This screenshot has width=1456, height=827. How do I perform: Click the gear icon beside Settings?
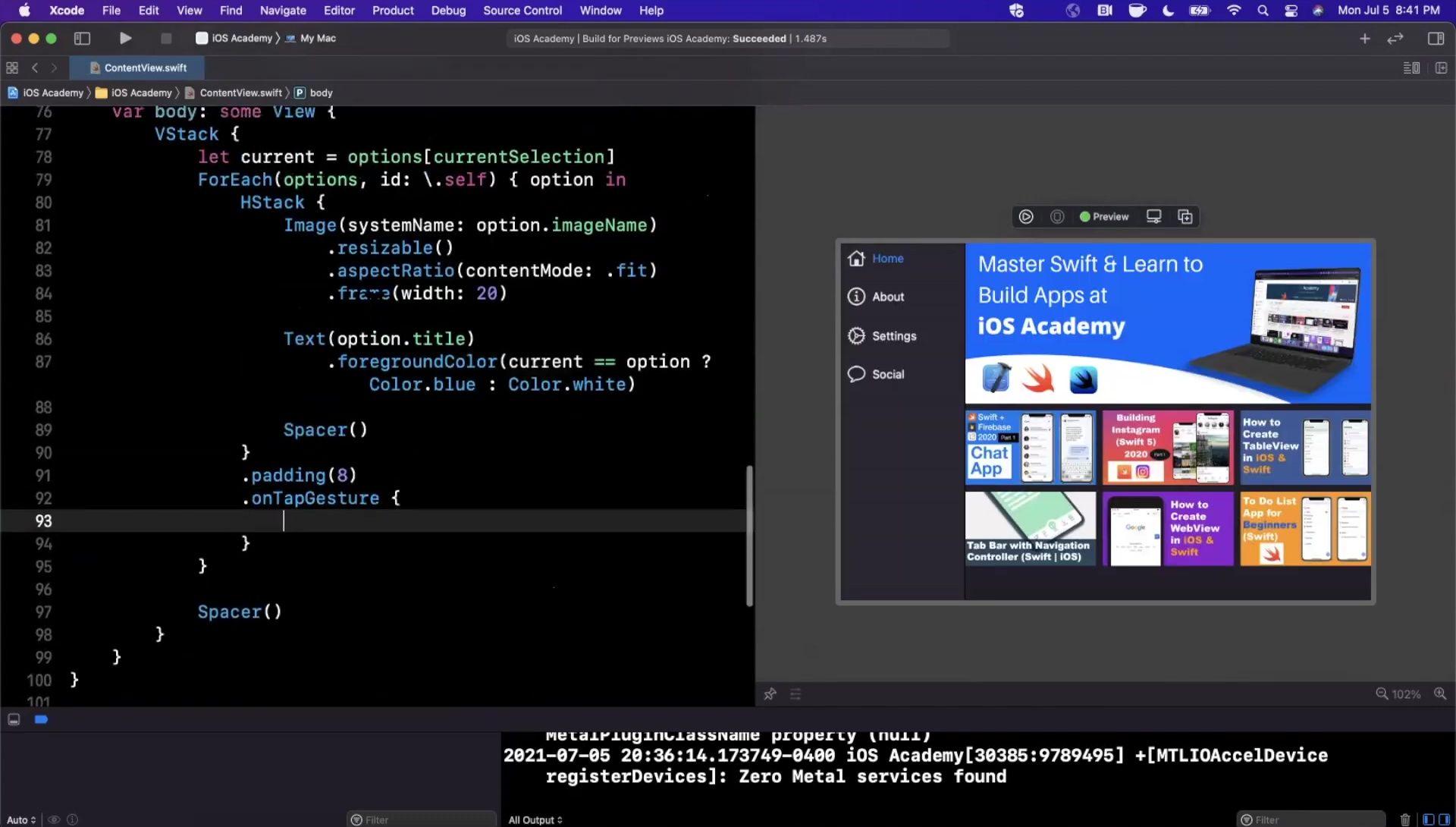tap(856, 336)
